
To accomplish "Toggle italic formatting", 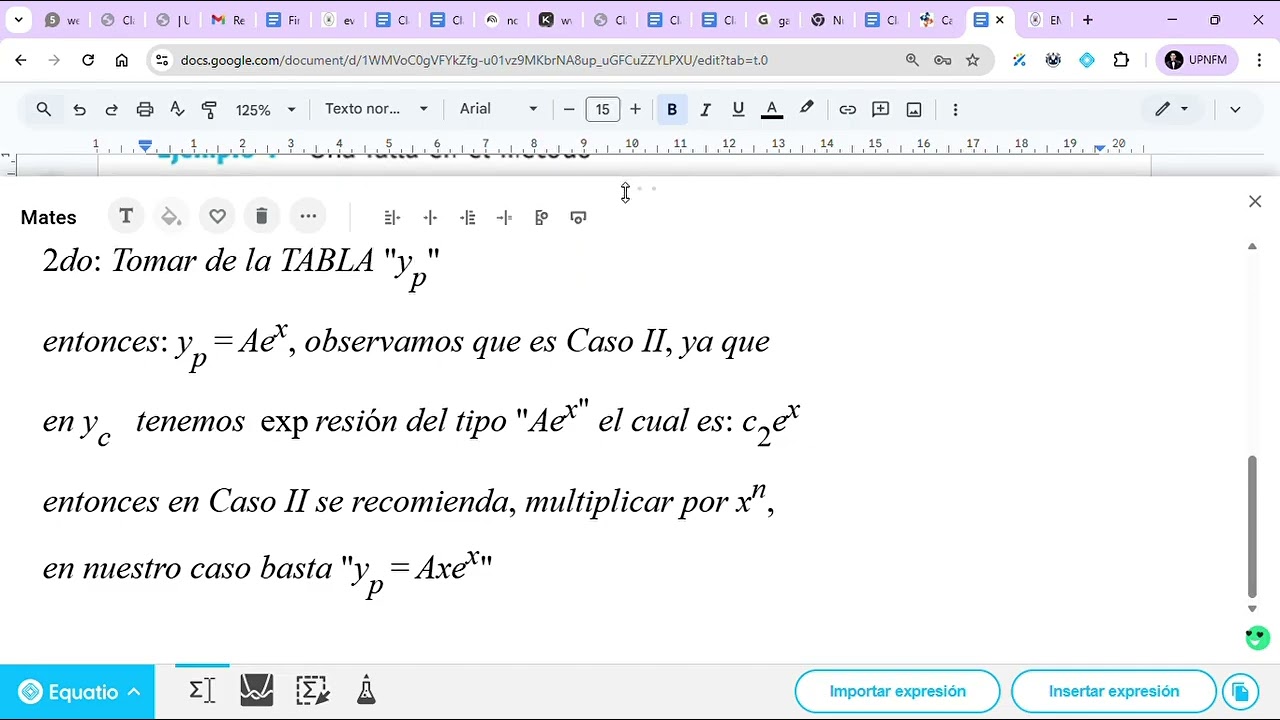I will pos(705,109).
